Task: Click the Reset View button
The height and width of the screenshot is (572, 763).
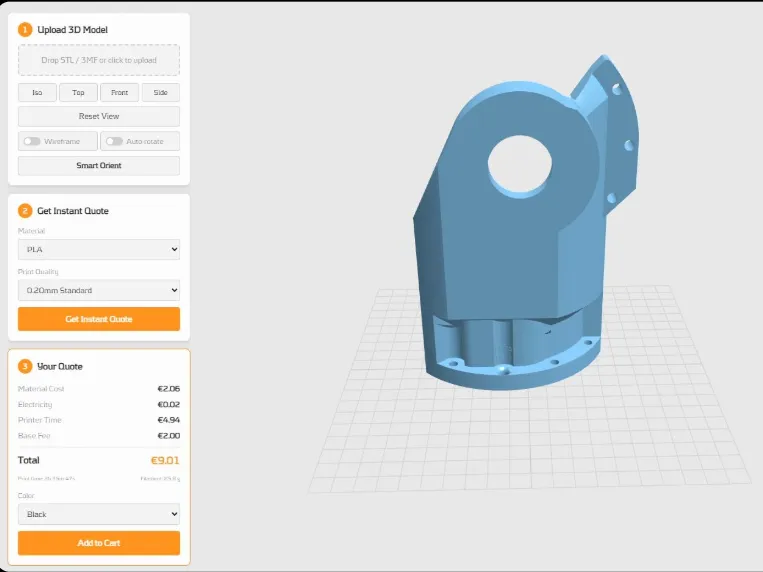Action: coord(99,116)
